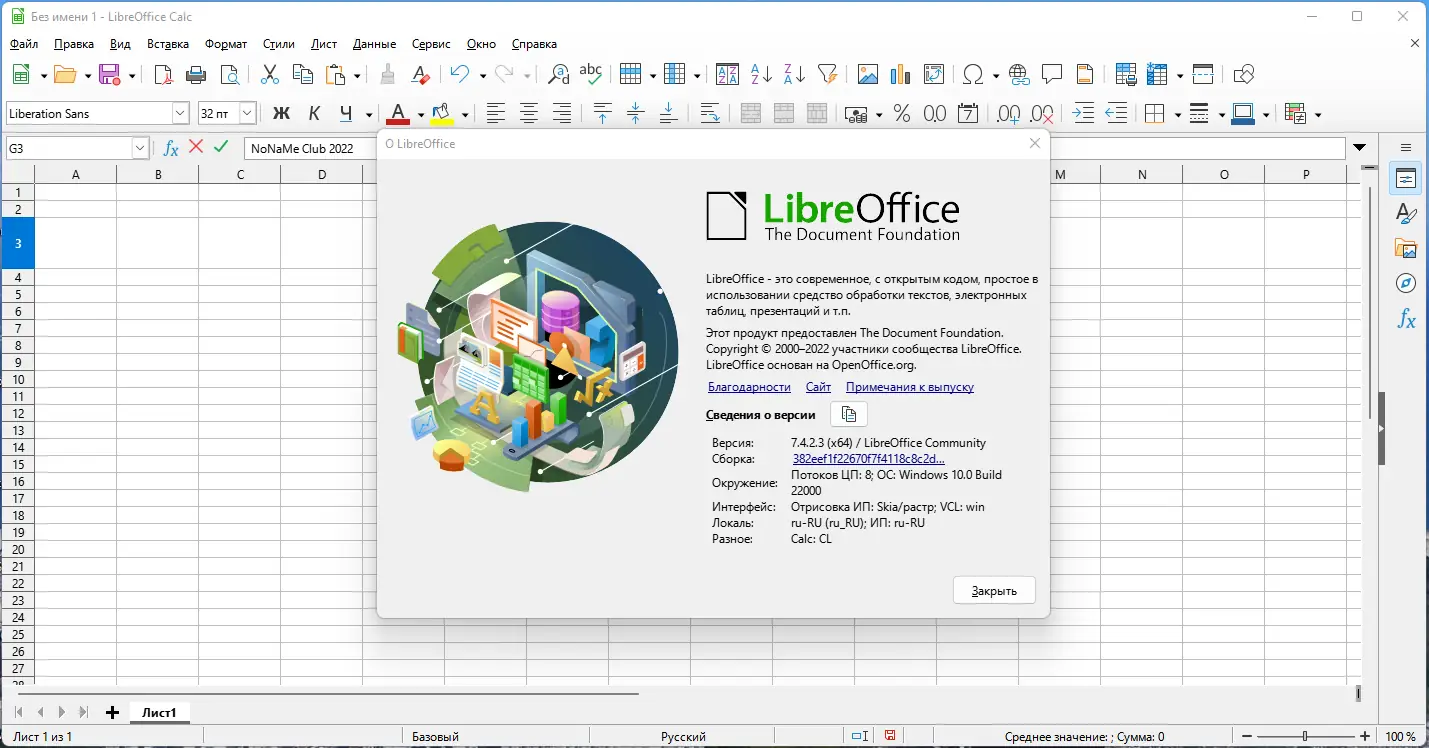Screen dimensions: 1429x748
Task: Open the sidebar Properties deck
Action: point(1406,179)
